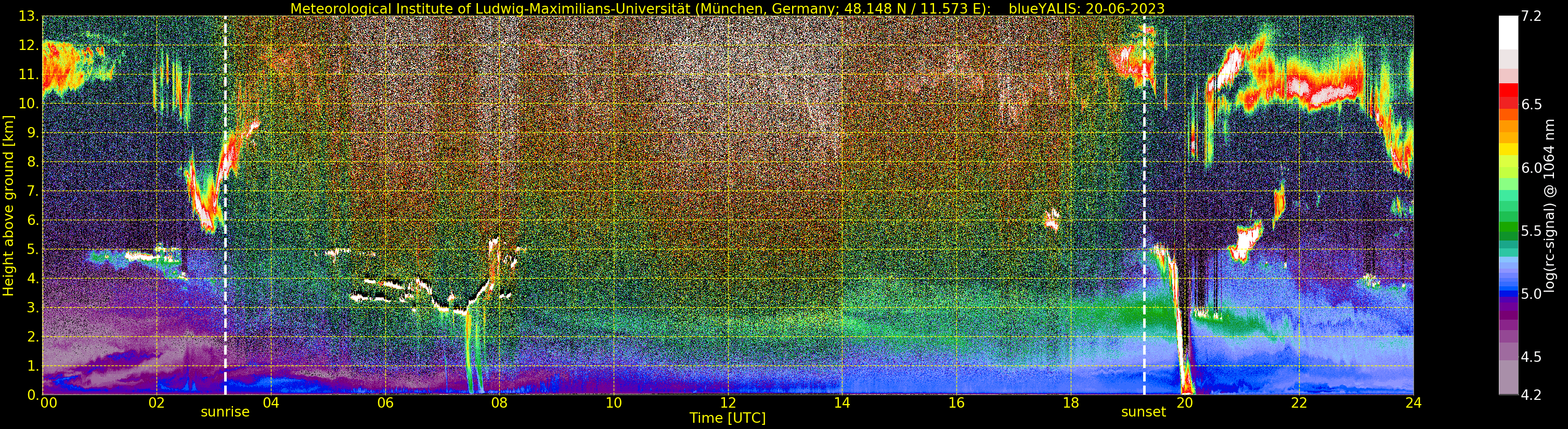Click the white dashed sunrise line
The image size is (1568, 429).
225,205
